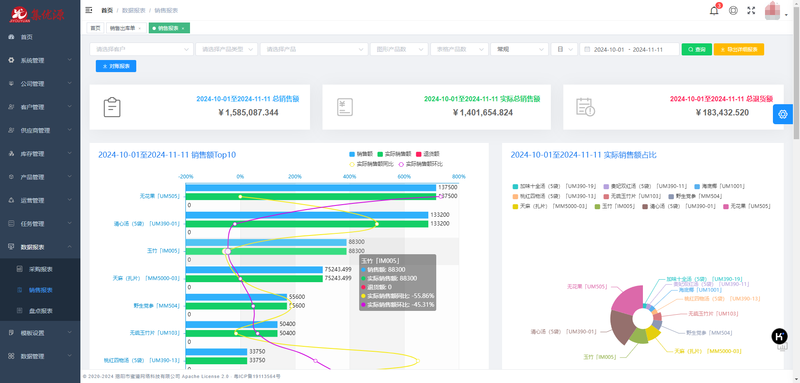Click the 首页 home sidebar icon
800x383 pixels.
tap(11, 37)
